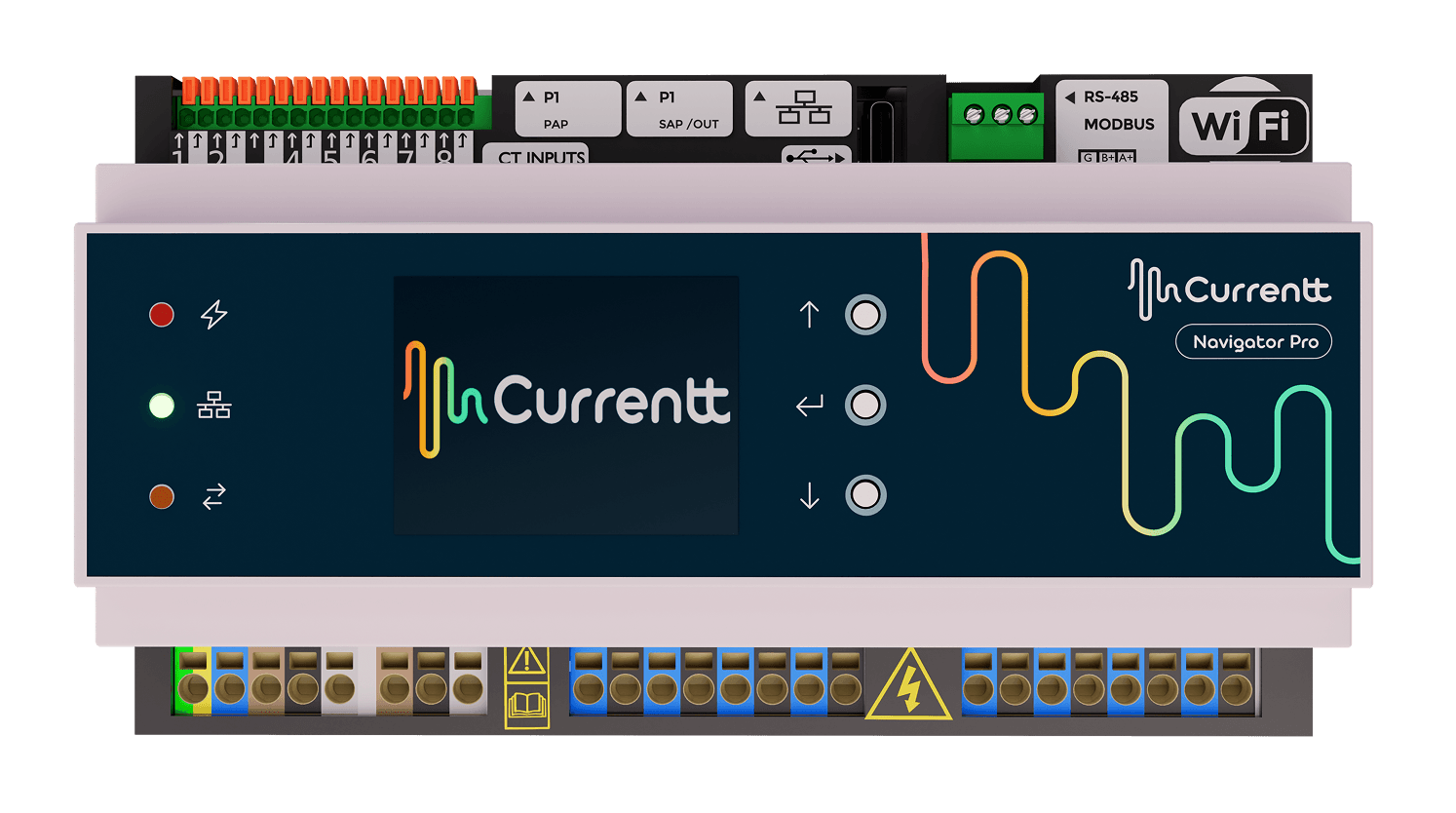Toggle the green network LED
The image size is (1456, 813).
pyautogui.click(x=161, y=406)
